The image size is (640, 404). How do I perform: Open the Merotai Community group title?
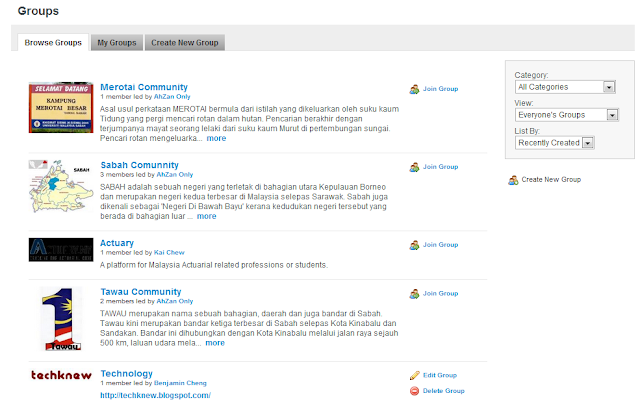[x=144, y=87]
